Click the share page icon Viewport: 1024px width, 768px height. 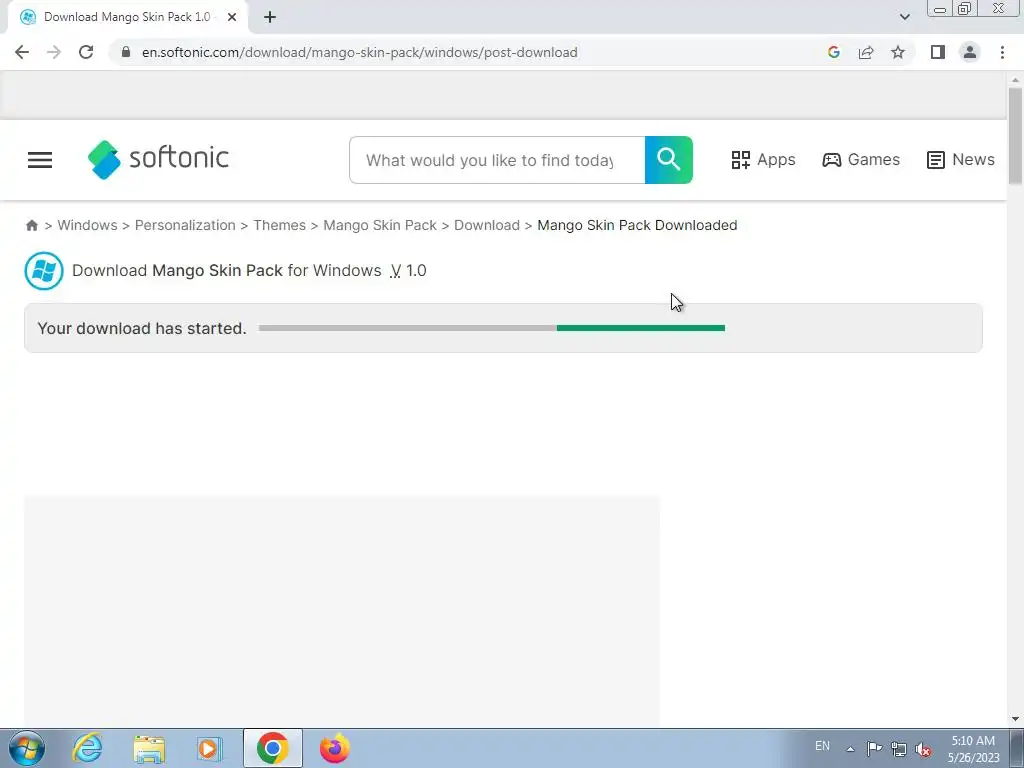click(866, 52)
